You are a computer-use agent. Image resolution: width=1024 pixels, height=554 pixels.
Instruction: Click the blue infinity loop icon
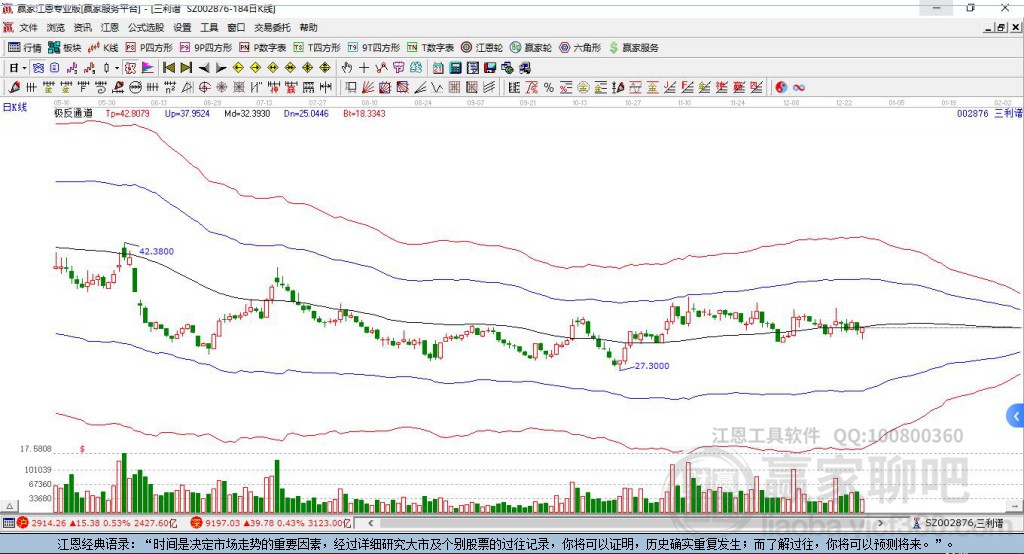pyautogui.click(x=799, y=88)
